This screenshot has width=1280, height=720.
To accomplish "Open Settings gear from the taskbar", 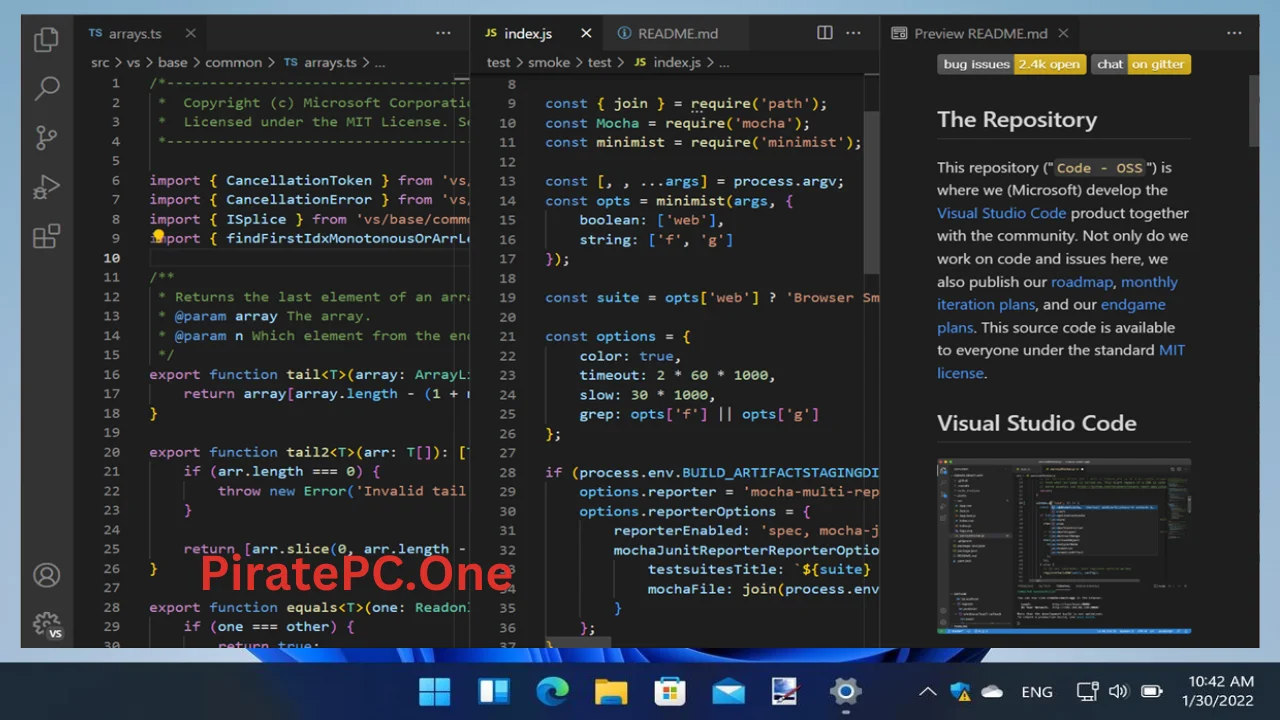I will 845,691.
